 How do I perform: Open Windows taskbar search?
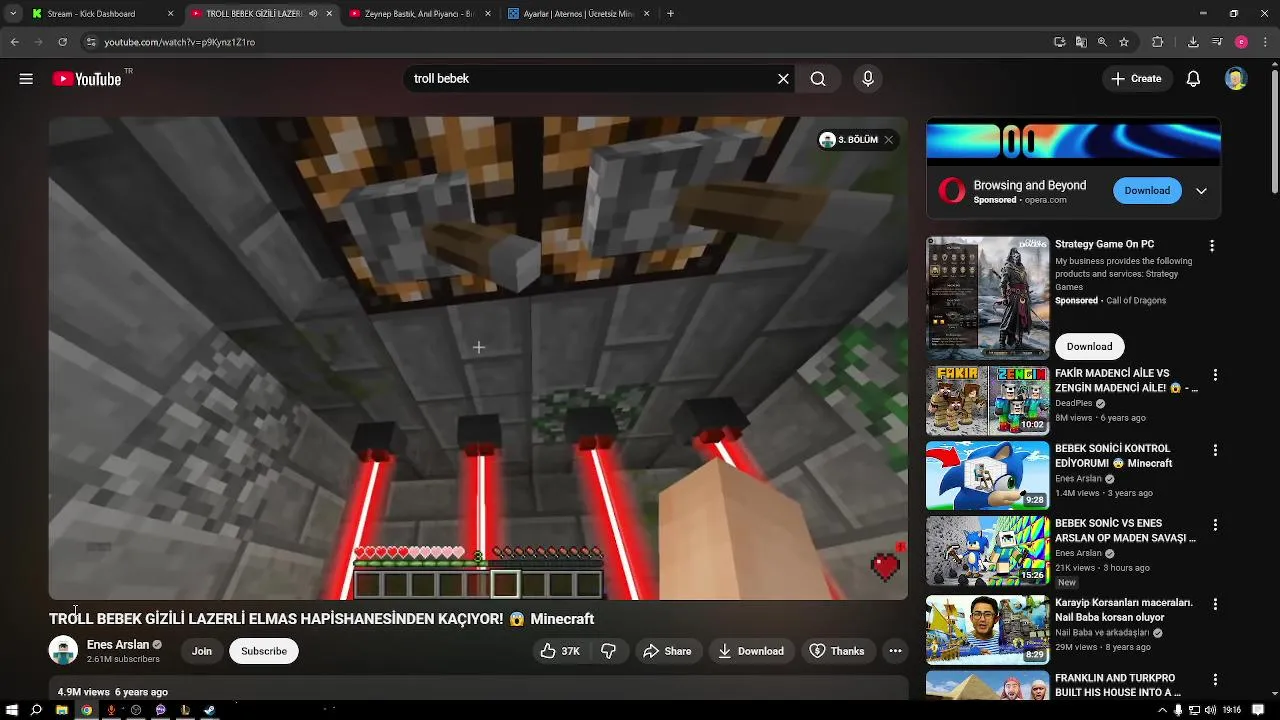37,710
